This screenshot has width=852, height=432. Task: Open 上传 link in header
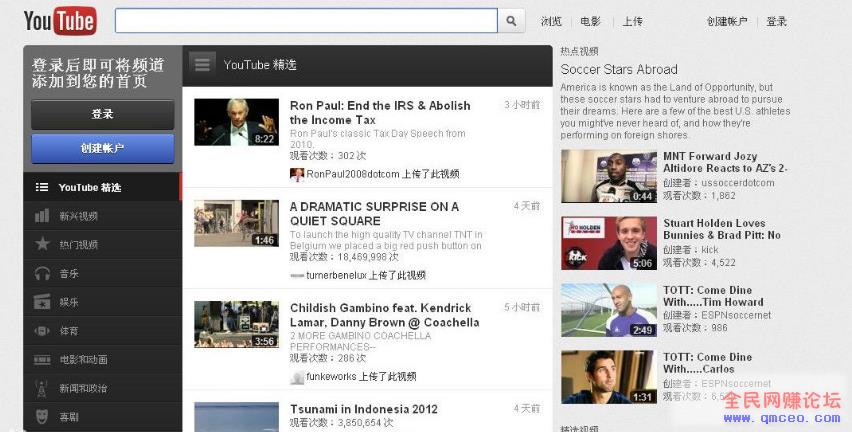(x=632, y=21)
